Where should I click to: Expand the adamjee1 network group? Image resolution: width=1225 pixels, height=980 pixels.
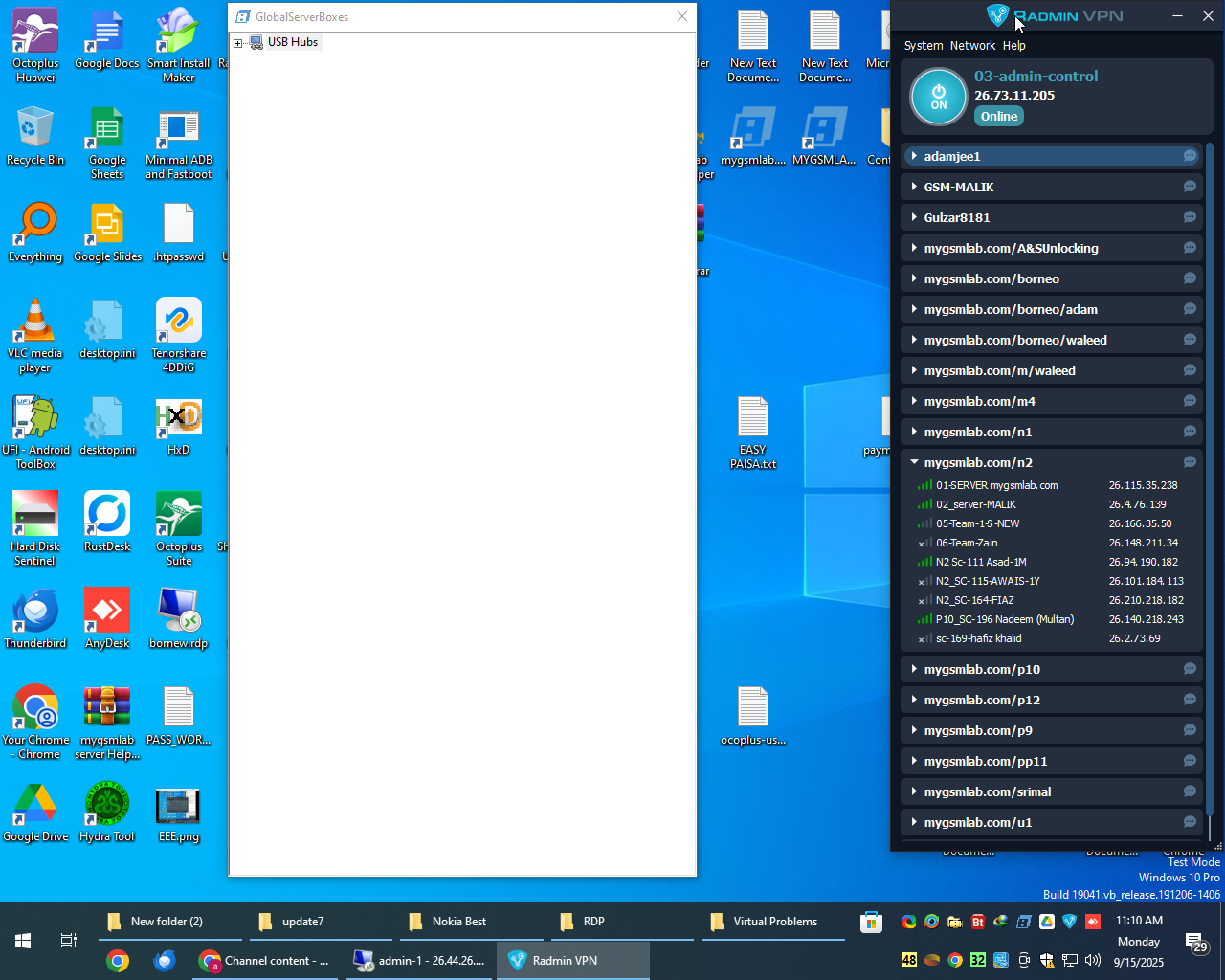915,156
